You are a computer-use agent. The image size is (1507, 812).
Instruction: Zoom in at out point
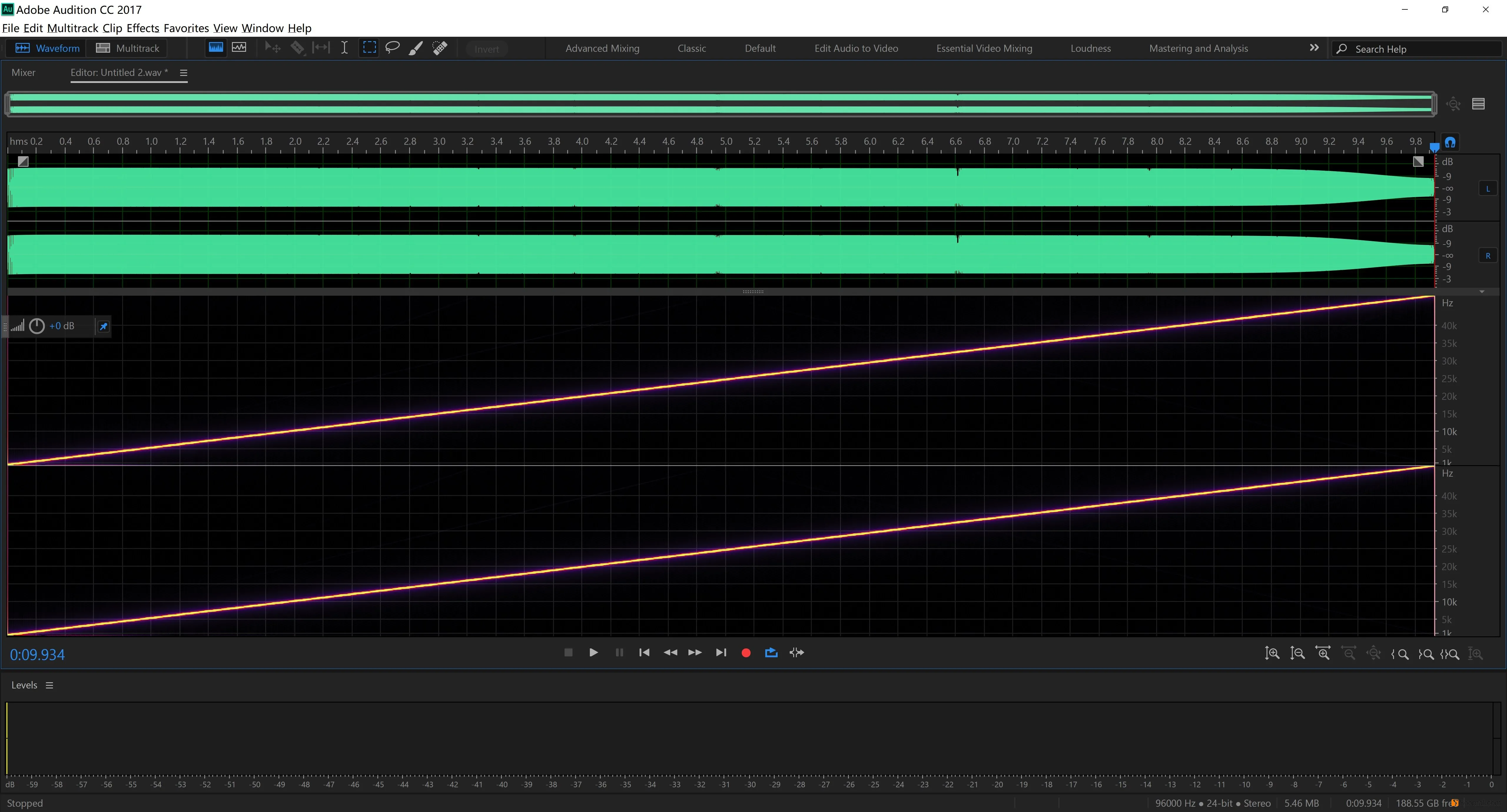pyautogui.click(x=1426, y=654)
